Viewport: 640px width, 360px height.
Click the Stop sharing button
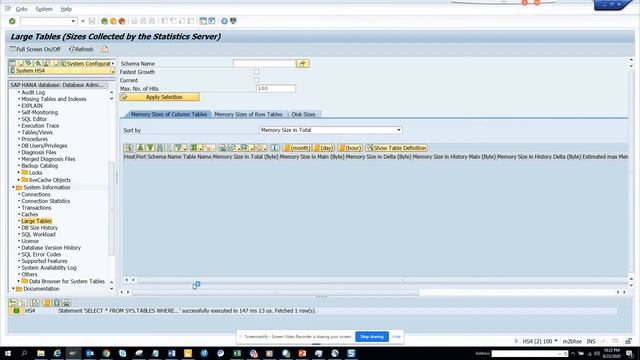[x=372, y=337]
